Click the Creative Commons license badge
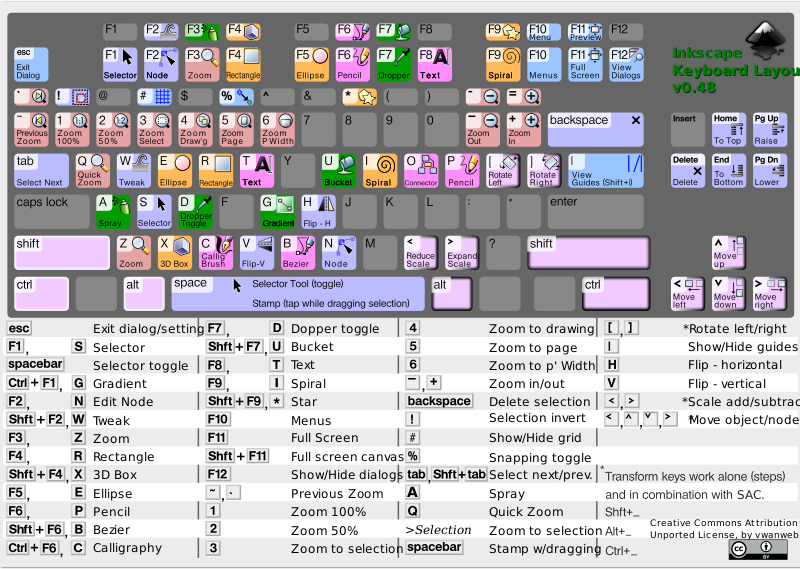 point(757,550)
